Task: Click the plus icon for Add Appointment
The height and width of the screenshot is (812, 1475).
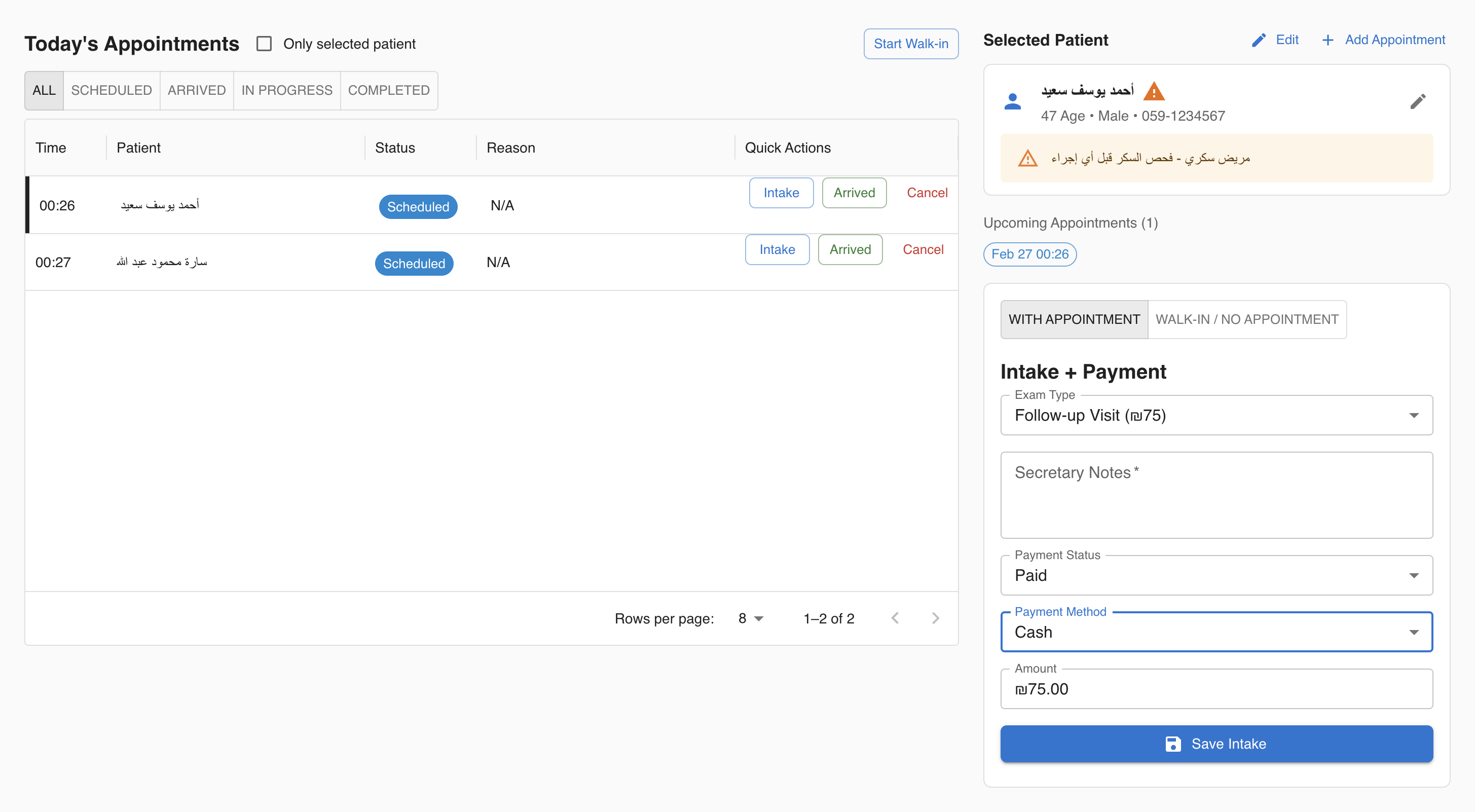Action: click(x=1328, y=40)
